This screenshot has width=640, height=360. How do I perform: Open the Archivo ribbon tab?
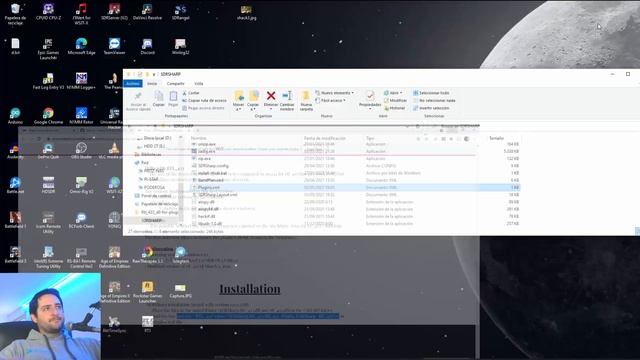click(133, 83)
